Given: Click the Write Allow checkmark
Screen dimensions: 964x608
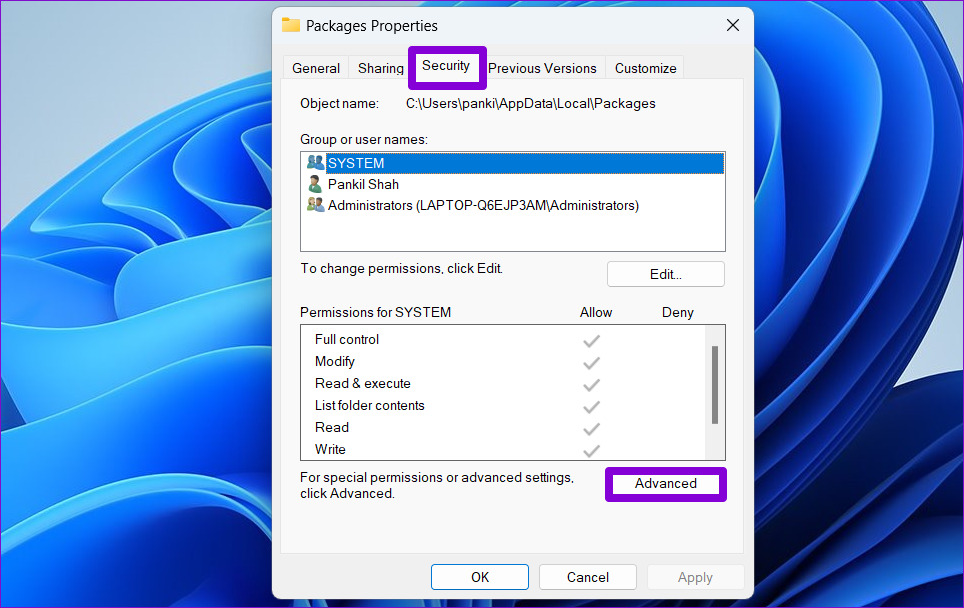Looking at the screenshot, I should [x=591, y=451].
